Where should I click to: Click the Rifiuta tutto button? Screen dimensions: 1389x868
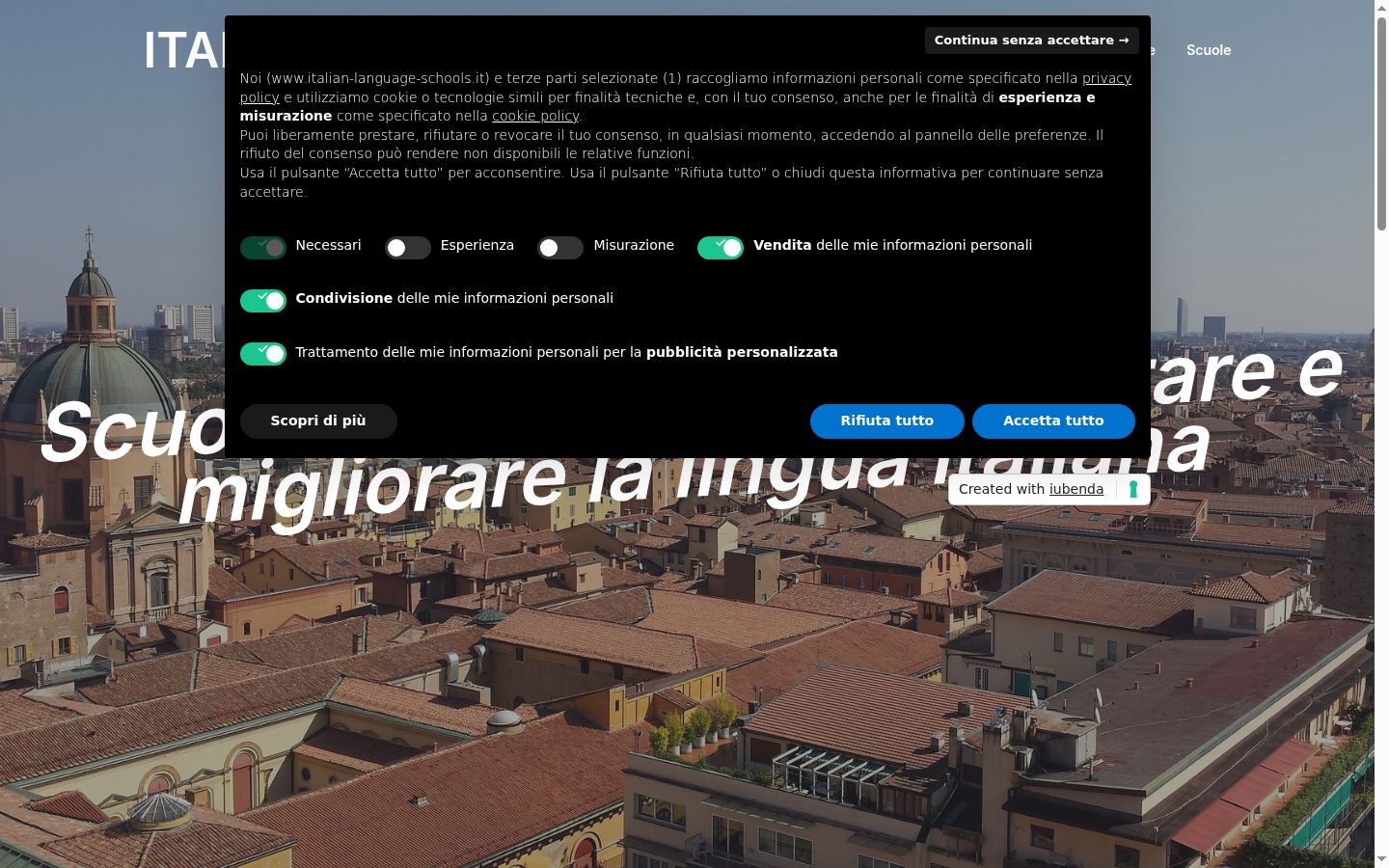[887, 420]
